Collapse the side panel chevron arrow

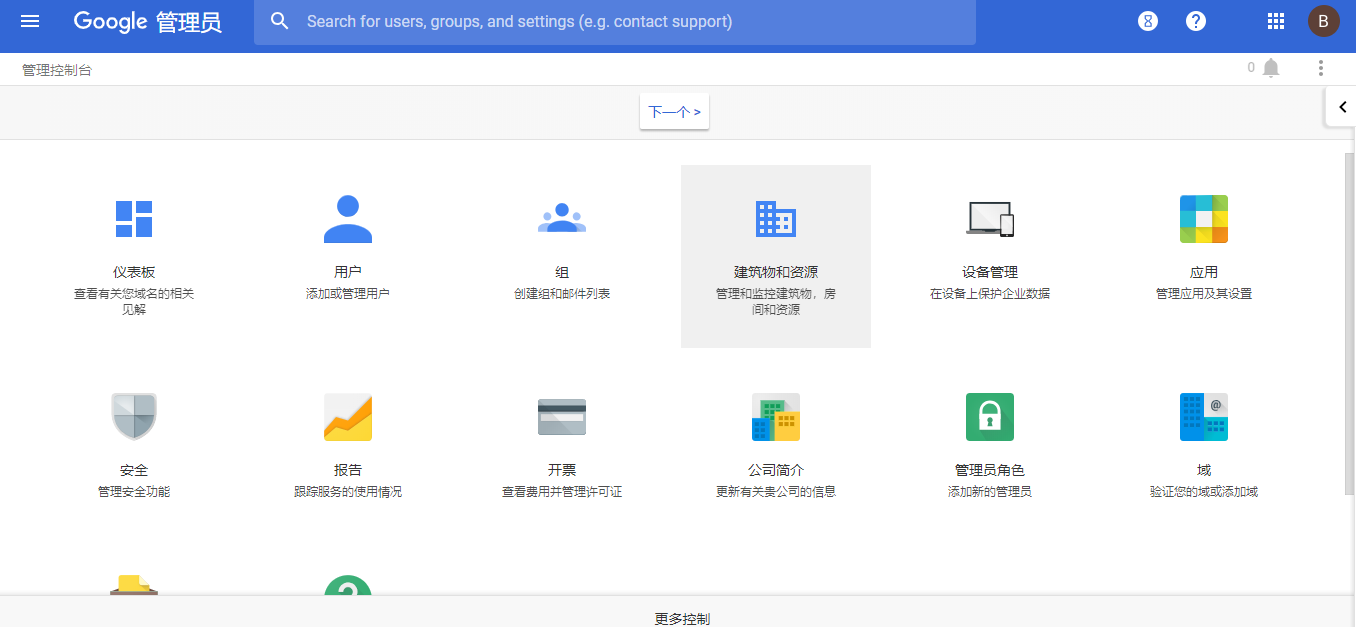coord(1342,107)
